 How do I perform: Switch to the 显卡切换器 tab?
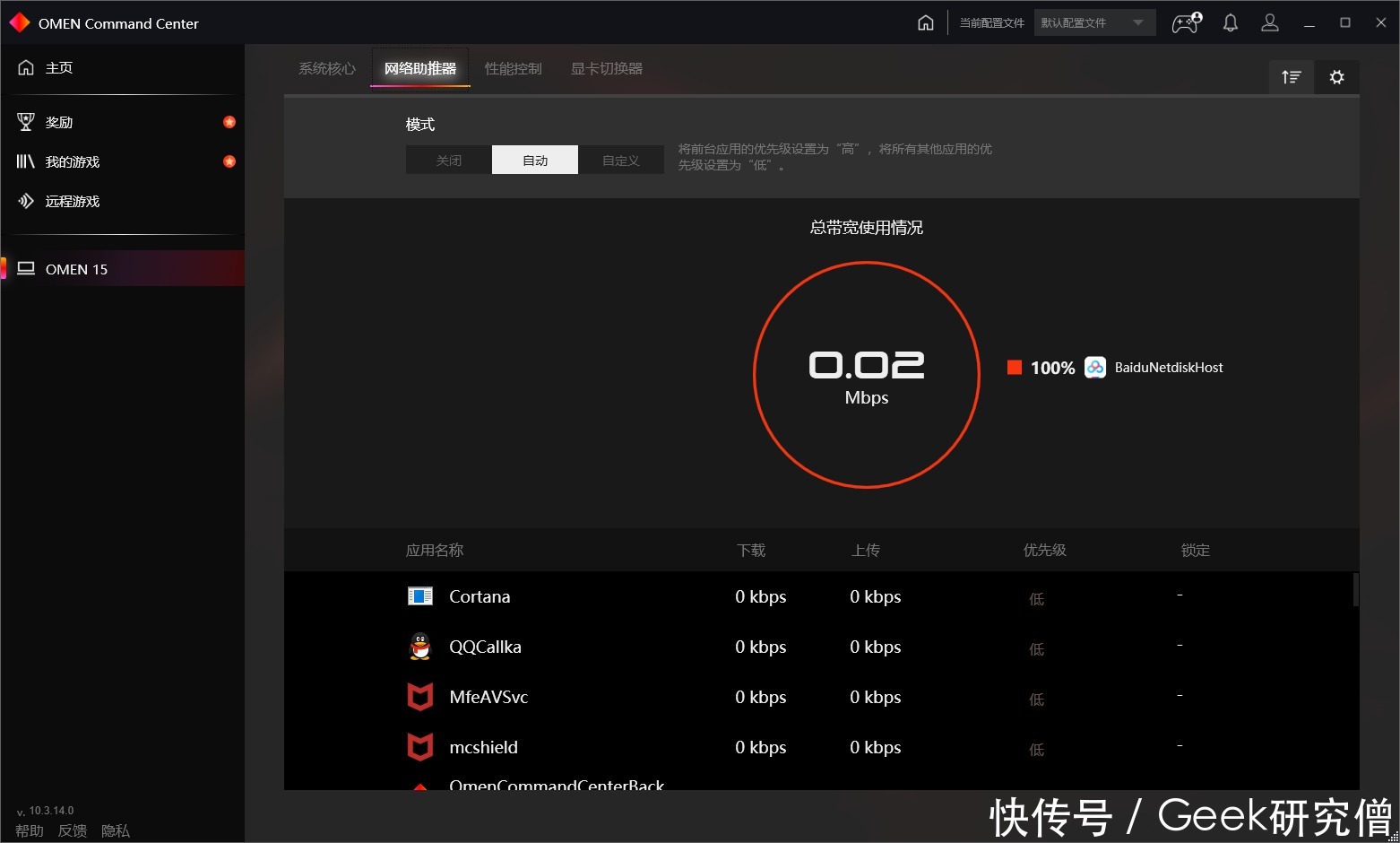[606, 67]
